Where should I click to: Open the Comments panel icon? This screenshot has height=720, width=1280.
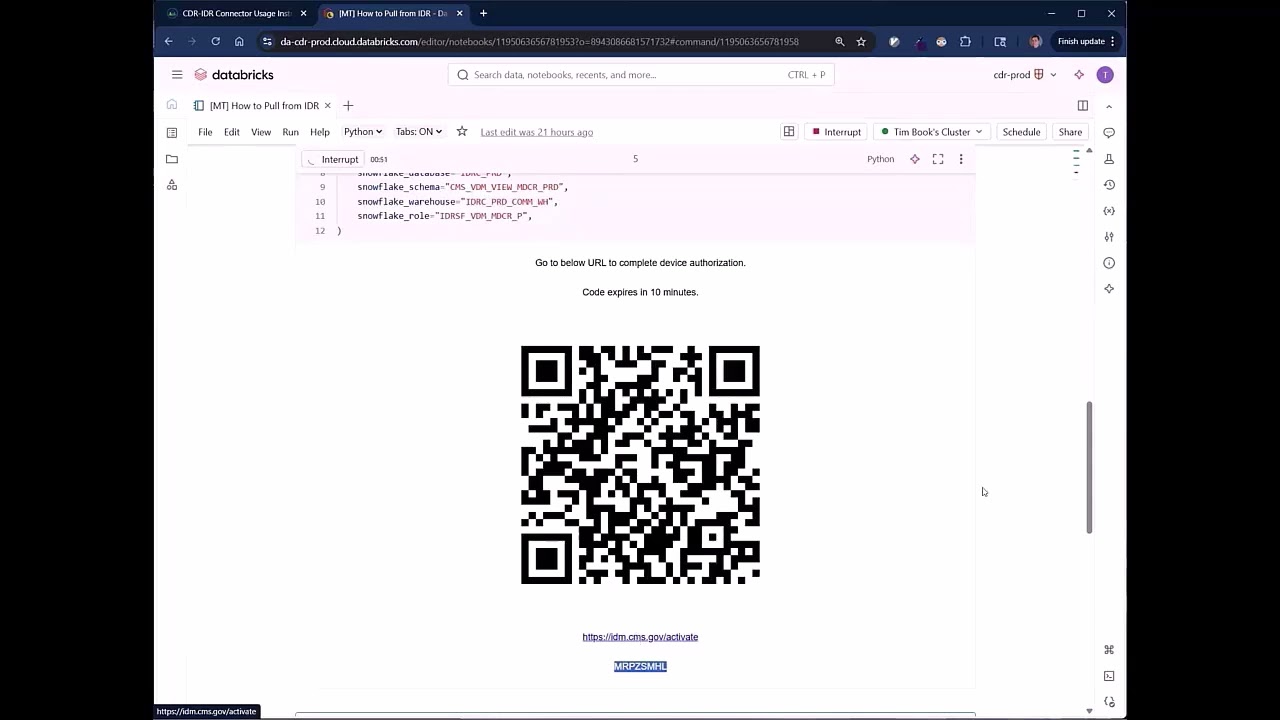pos(1109,132)
